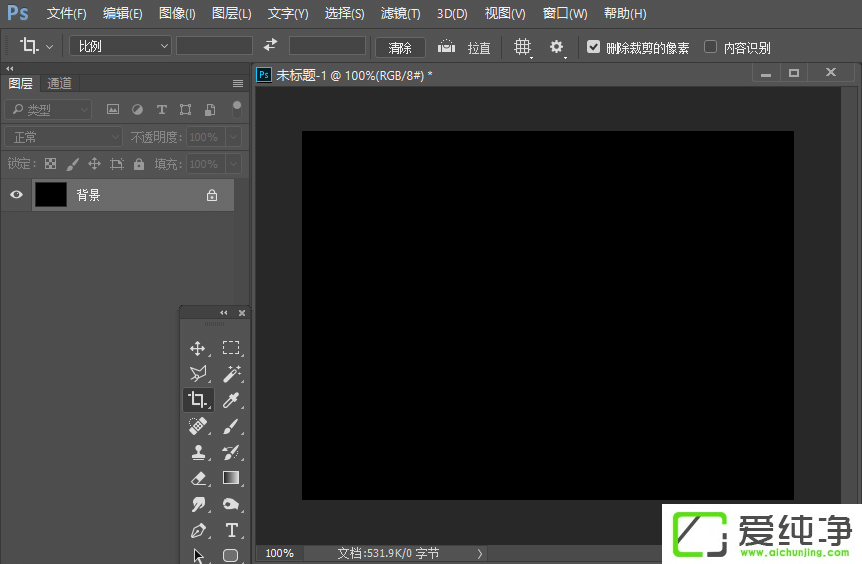Image resolution: width=862 pixels, height=564 pixels.
Task: Uncheck 删除裁剪的像素 checkbox
Action: [594, 47]
